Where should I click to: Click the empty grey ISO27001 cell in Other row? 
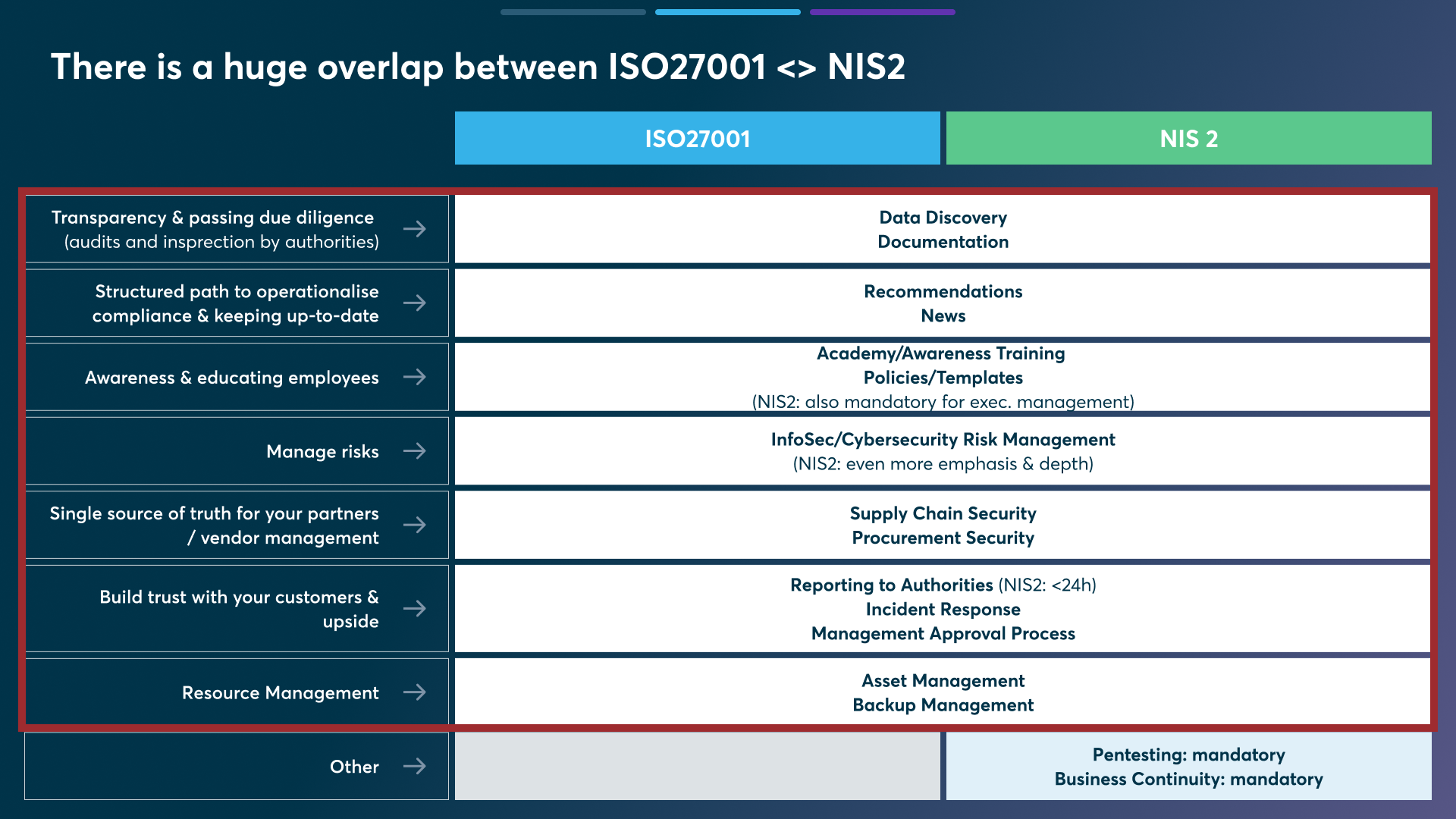click(698, 766)
